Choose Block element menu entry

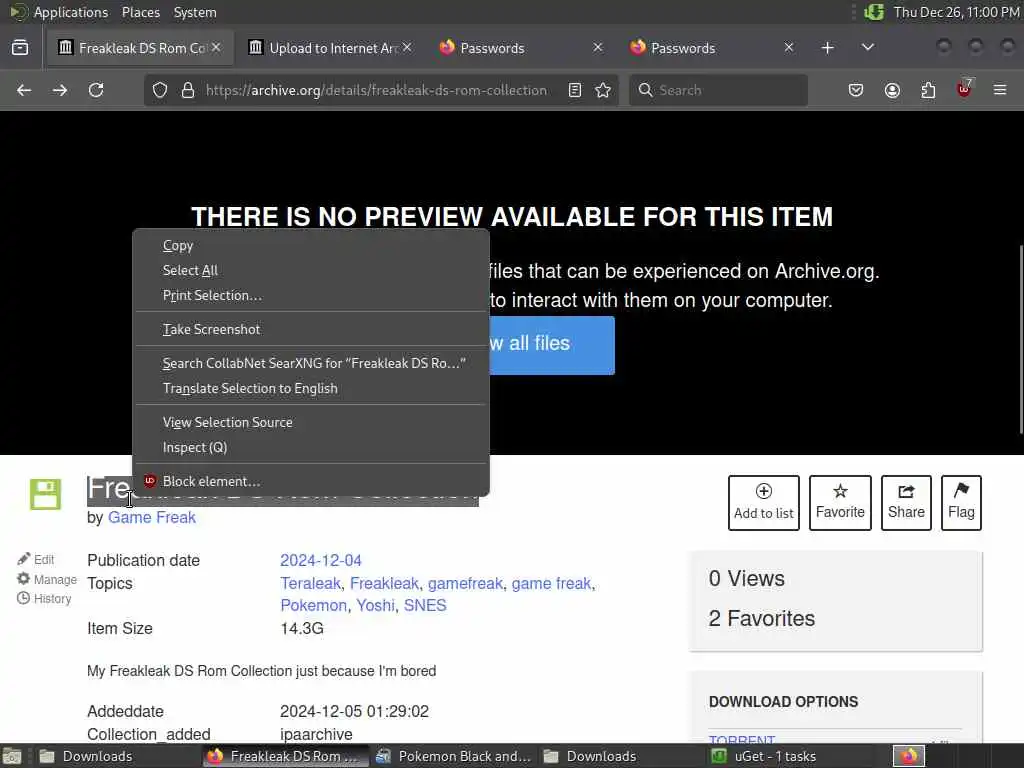(311, 481)
